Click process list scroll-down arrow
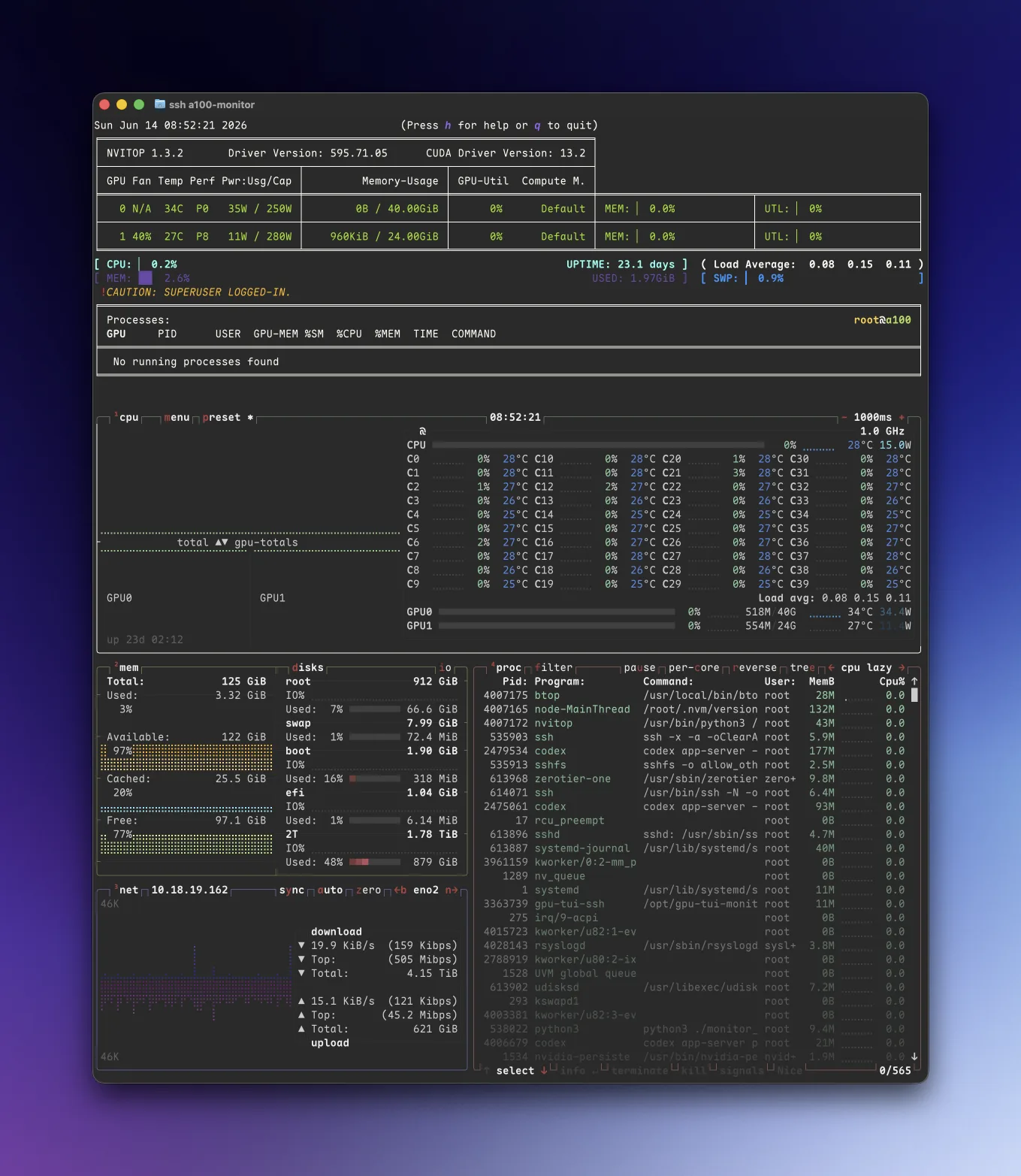 914,1056
